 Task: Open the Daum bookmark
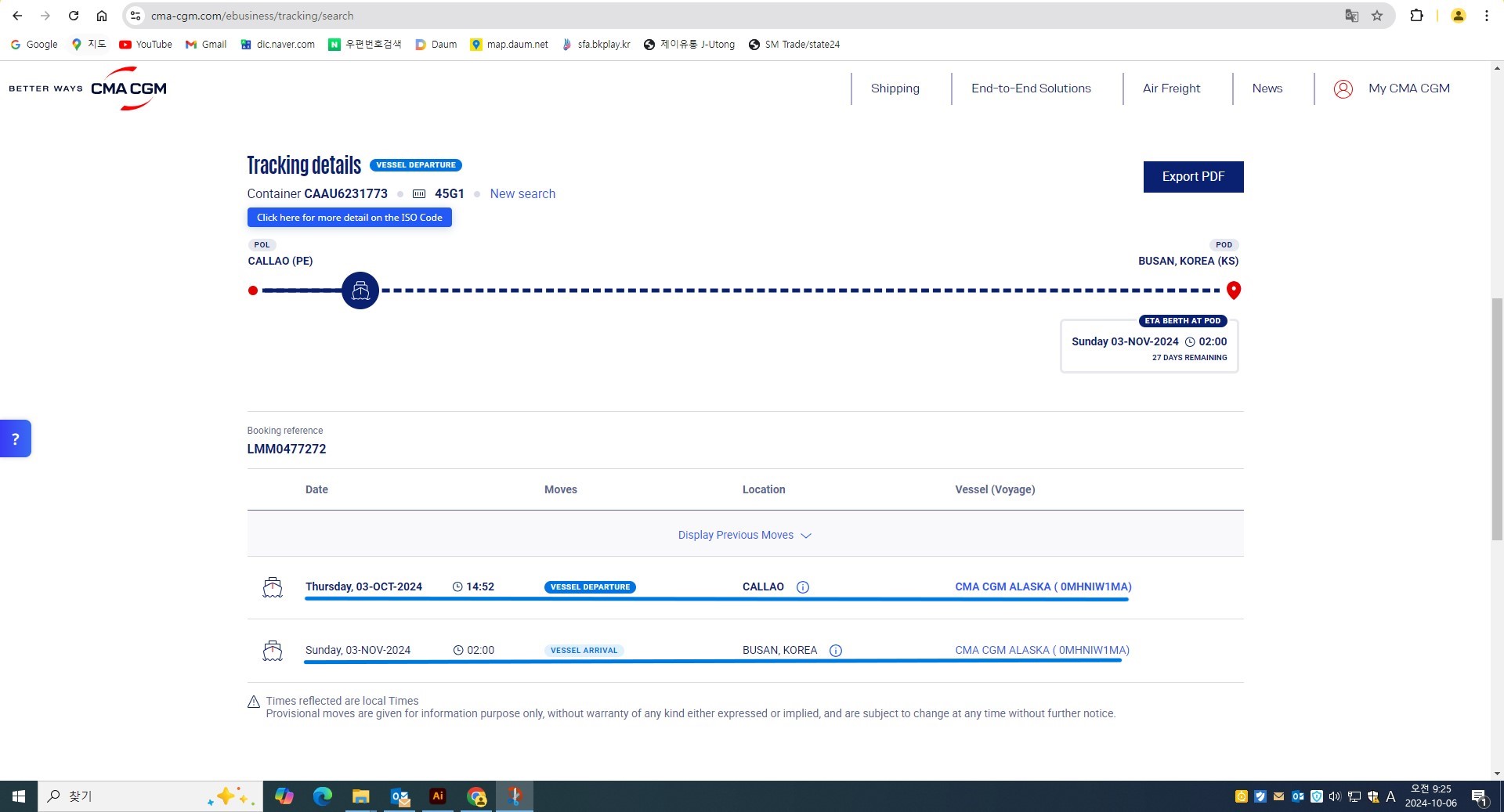[x=436, y=45]
